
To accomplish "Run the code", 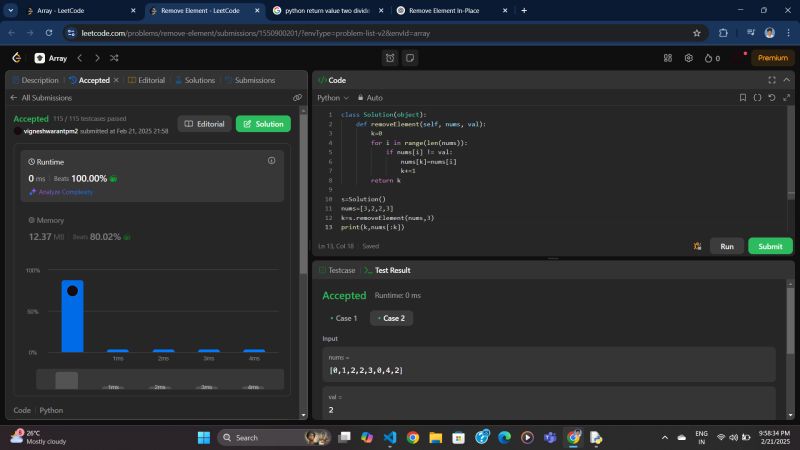I will tap(727, 246).
